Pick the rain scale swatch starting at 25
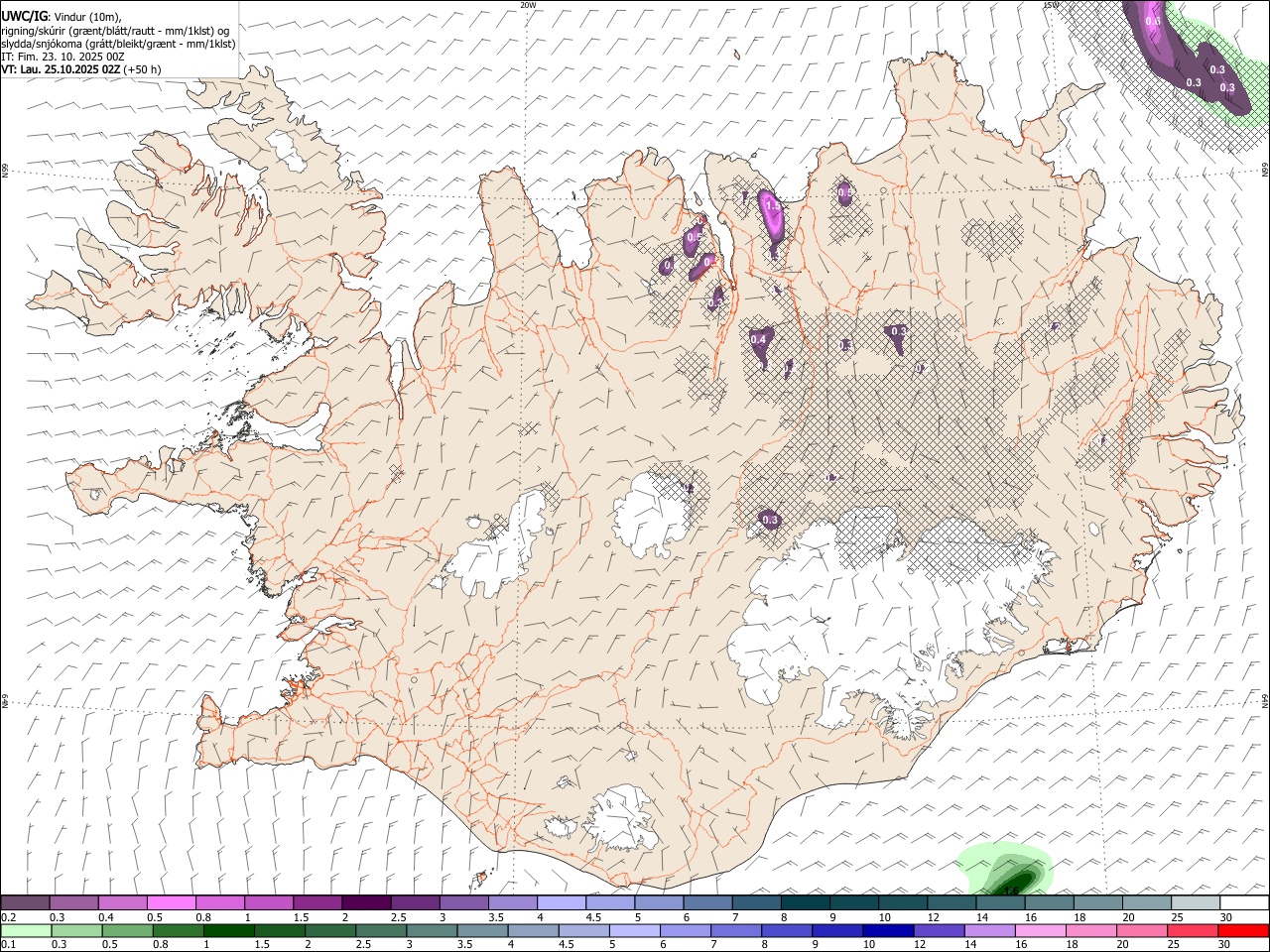The height and width of the screenshot is (952, 1270). click(x=1193, y=931)
